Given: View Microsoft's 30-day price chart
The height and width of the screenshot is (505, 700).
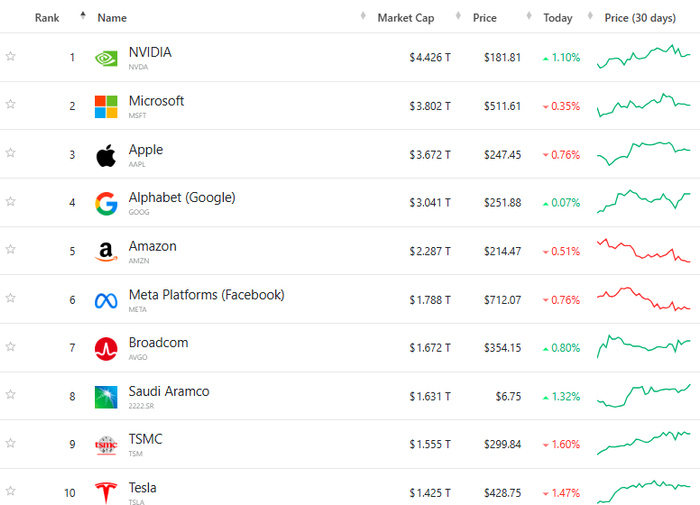Looking at the screenshot, I should pos(644,105).
